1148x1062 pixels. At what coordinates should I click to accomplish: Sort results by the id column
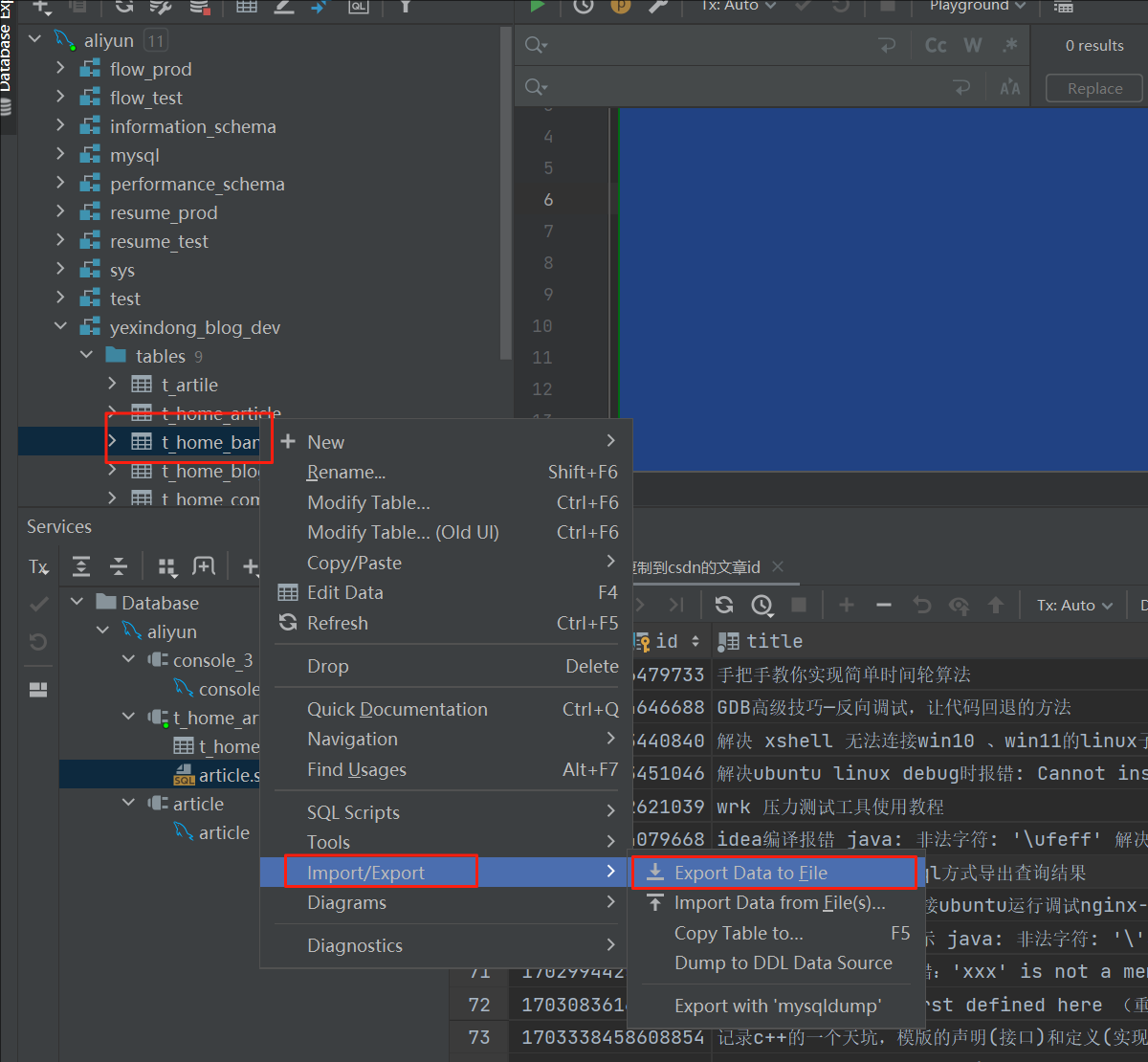(677, 641)
